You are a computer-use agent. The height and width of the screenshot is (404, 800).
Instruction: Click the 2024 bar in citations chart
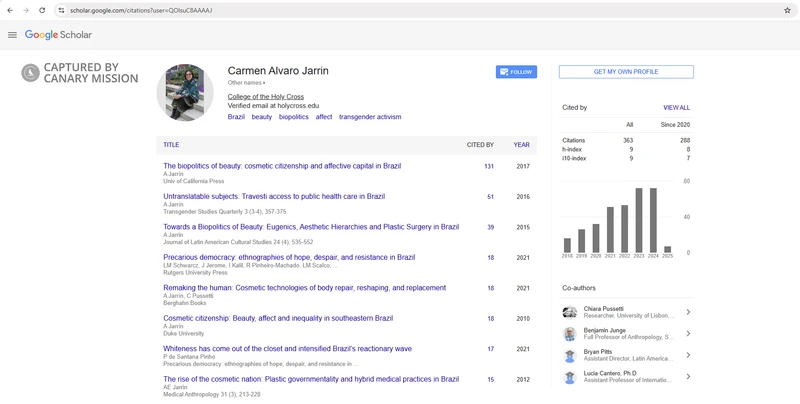coord(653,220)
